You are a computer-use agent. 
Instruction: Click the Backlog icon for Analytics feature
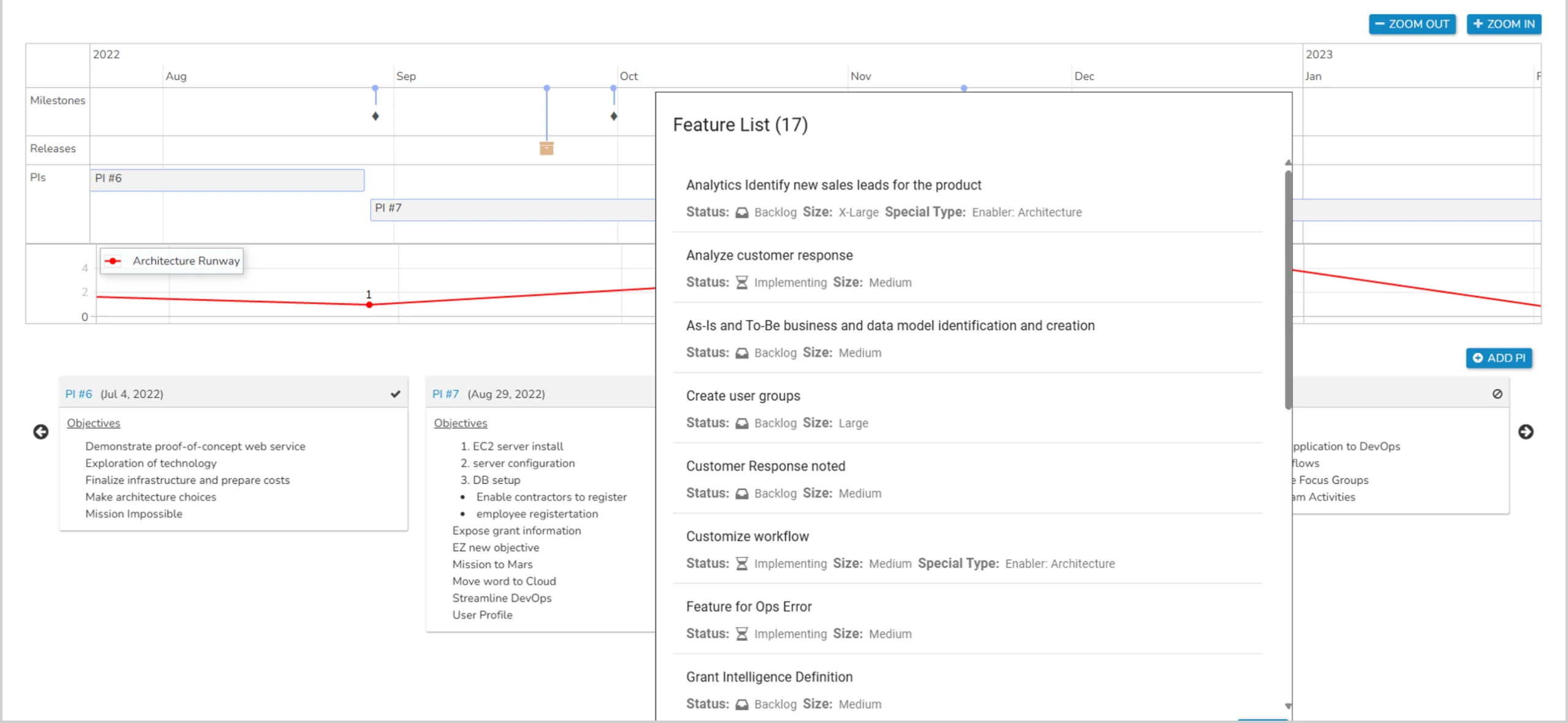click(x=742, y=213)
